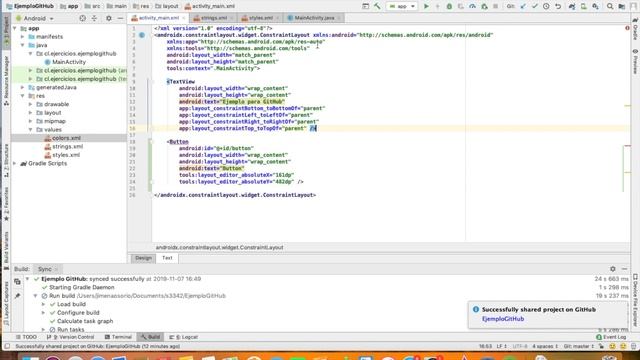
Task: Collapse the values folder
Action: pos(31,130)
